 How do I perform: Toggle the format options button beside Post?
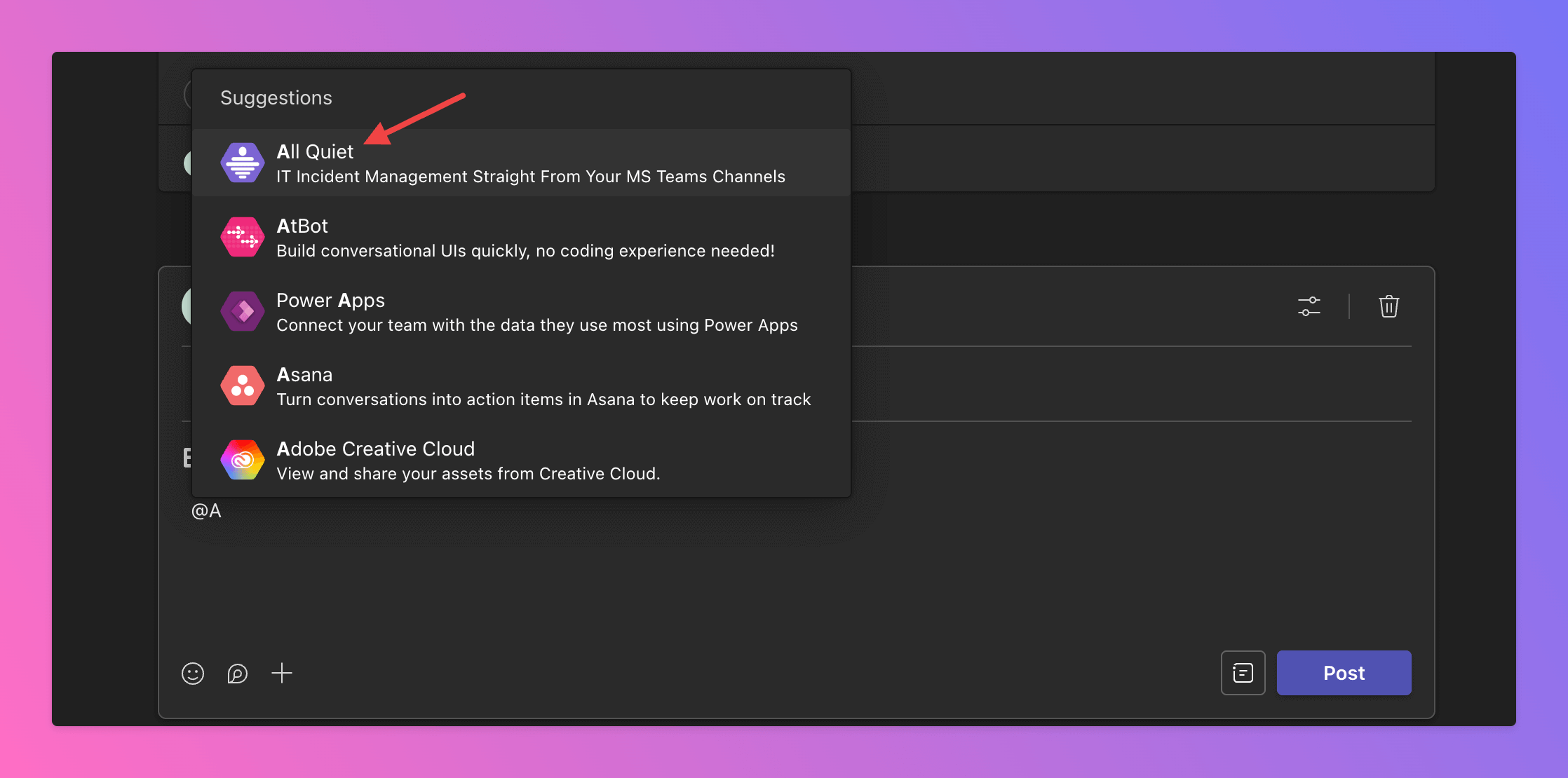tap(1243, 673)
